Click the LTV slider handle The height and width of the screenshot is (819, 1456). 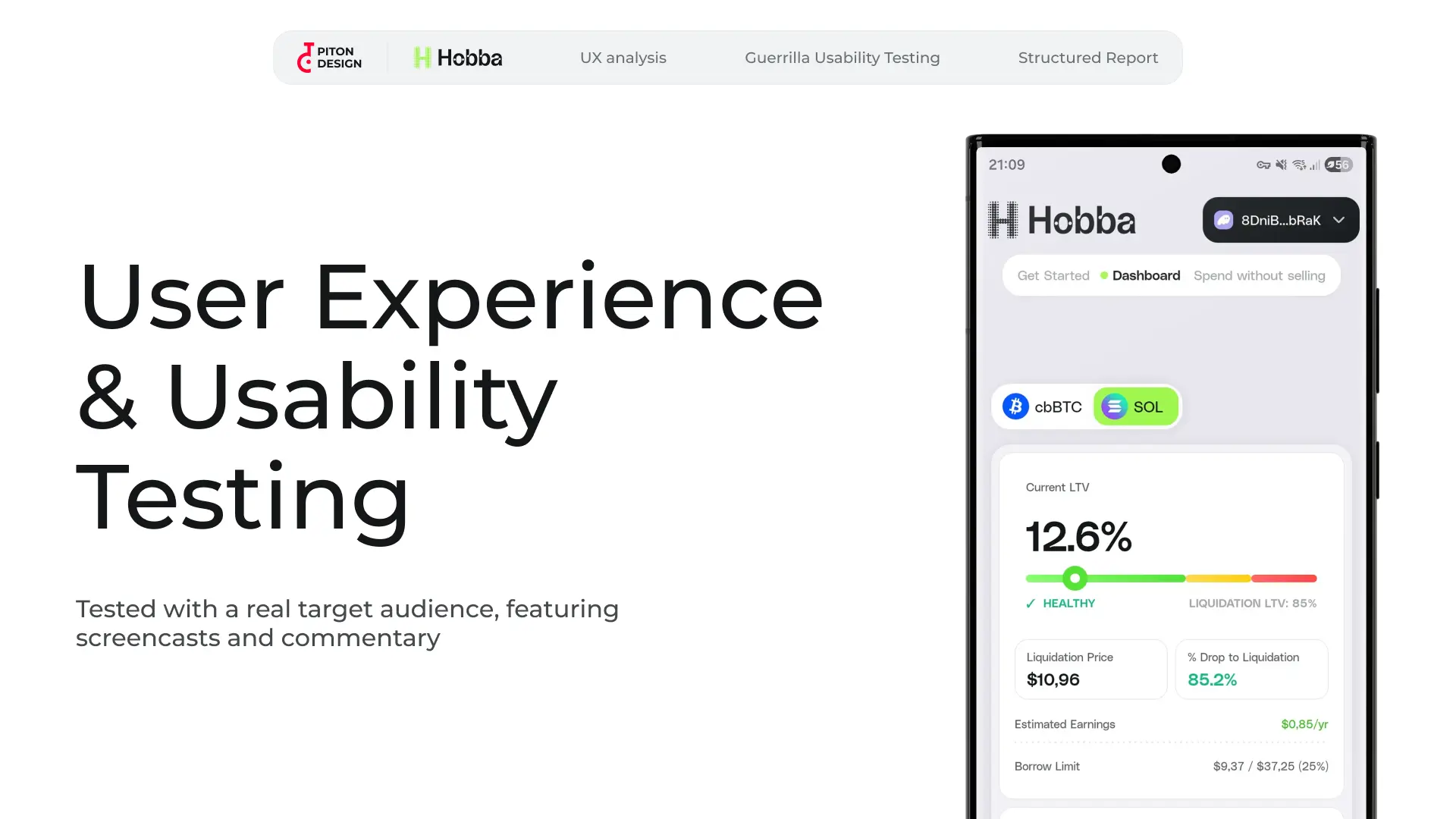tap(1075, 578)
